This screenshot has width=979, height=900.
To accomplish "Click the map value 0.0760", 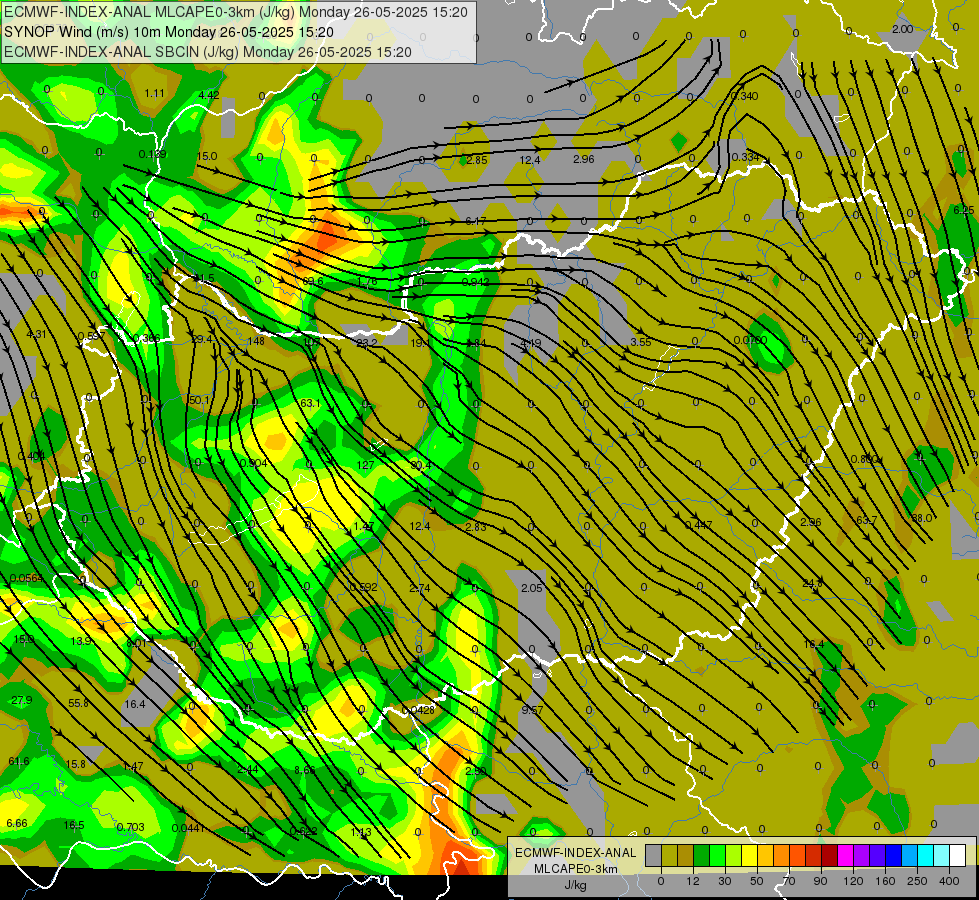I will click(750, 340).
